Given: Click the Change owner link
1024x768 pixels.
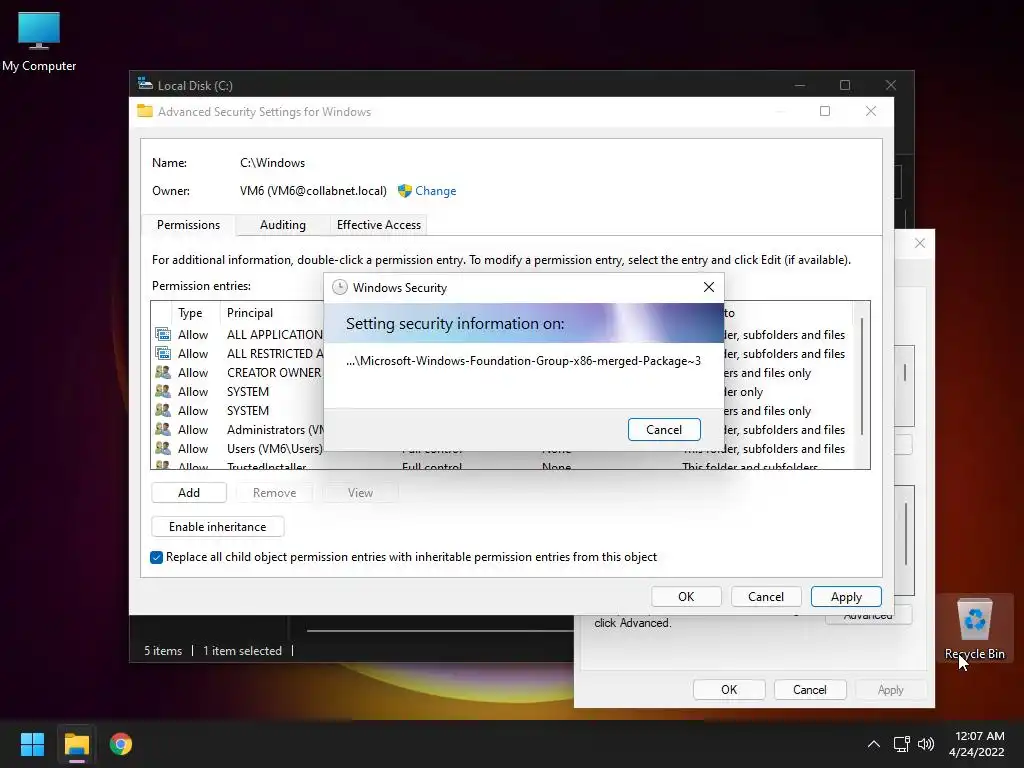Looking at the screenshot, I should (436, 191).
